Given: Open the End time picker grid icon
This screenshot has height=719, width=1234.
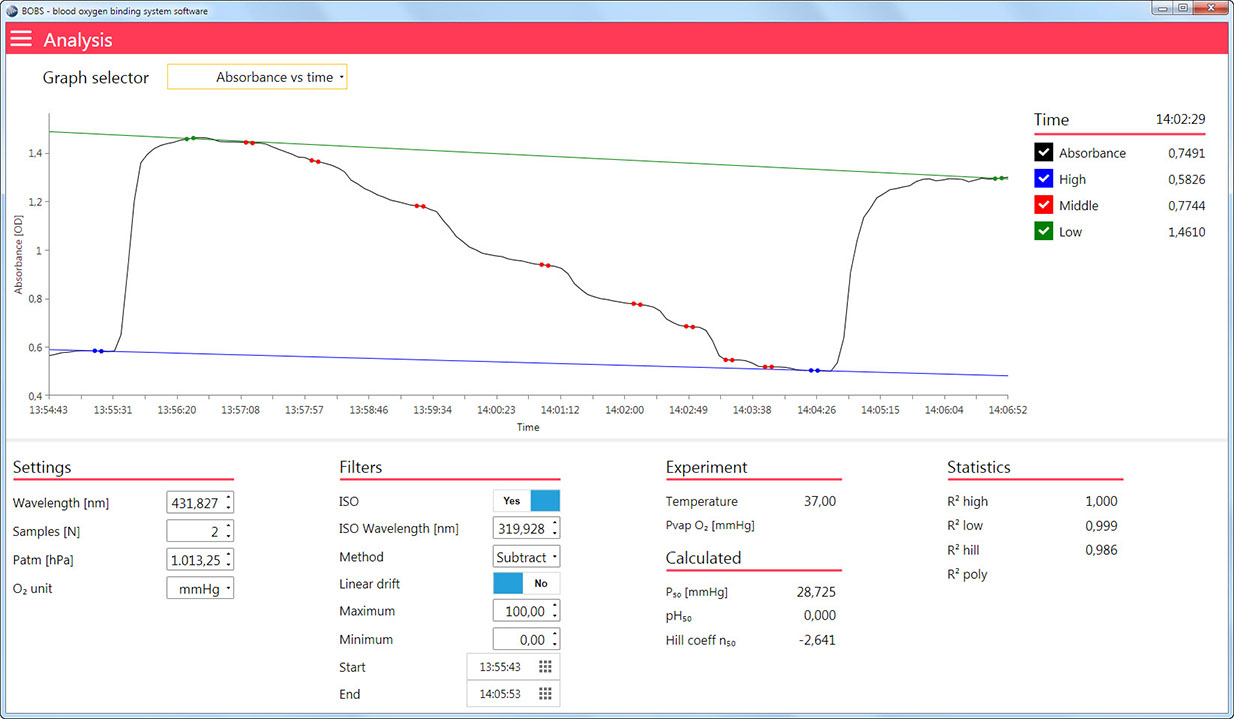Looking at the screenshot, I should pos(545,694).
